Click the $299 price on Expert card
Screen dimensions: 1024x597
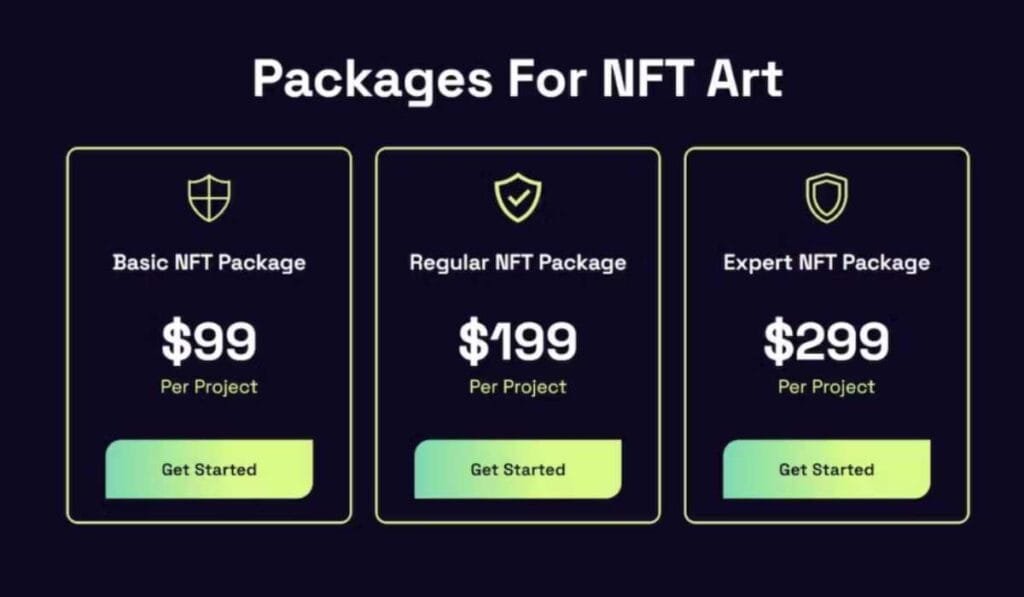(x=827, y=340)
